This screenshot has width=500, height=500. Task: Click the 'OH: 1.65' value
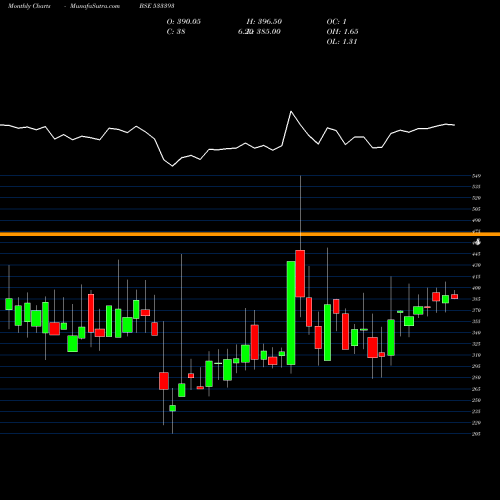pos(342,32)
